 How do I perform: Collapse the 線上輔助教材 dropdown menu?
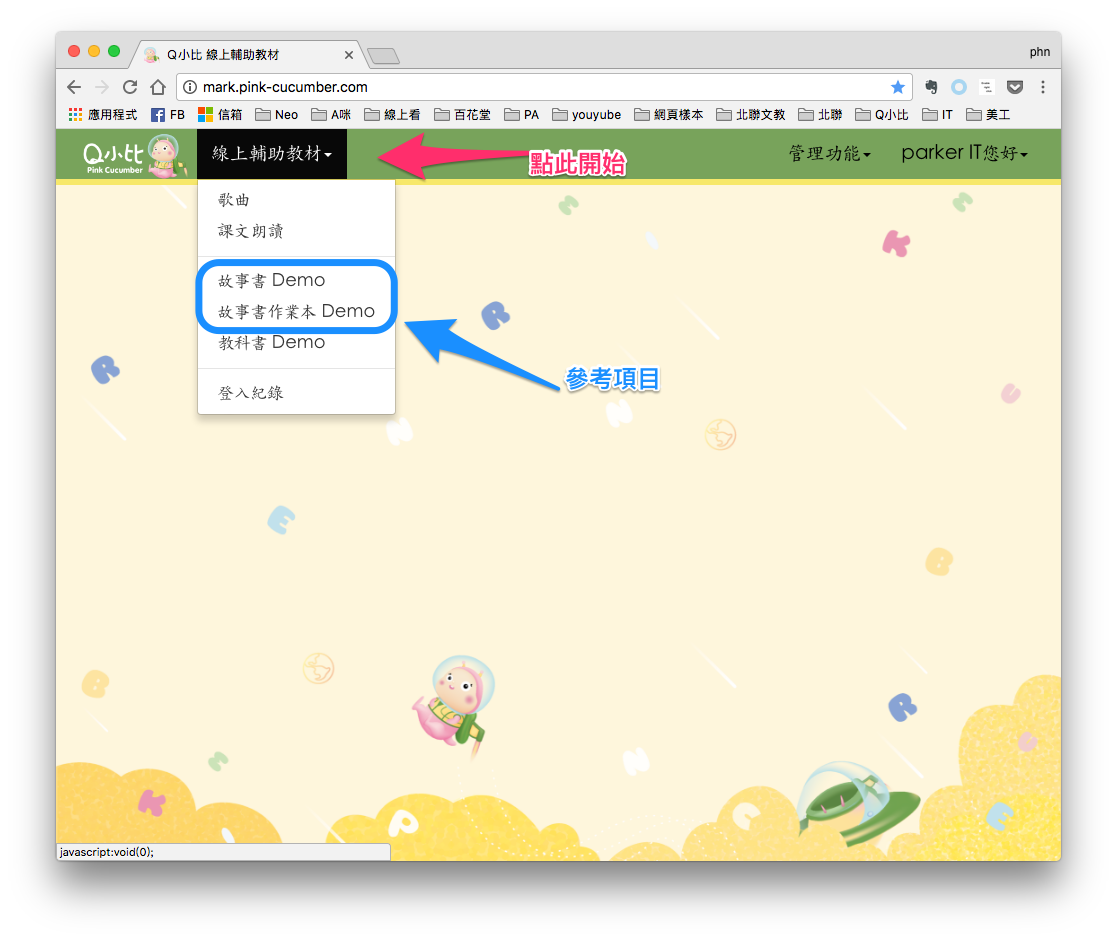[x=271, y=154]
